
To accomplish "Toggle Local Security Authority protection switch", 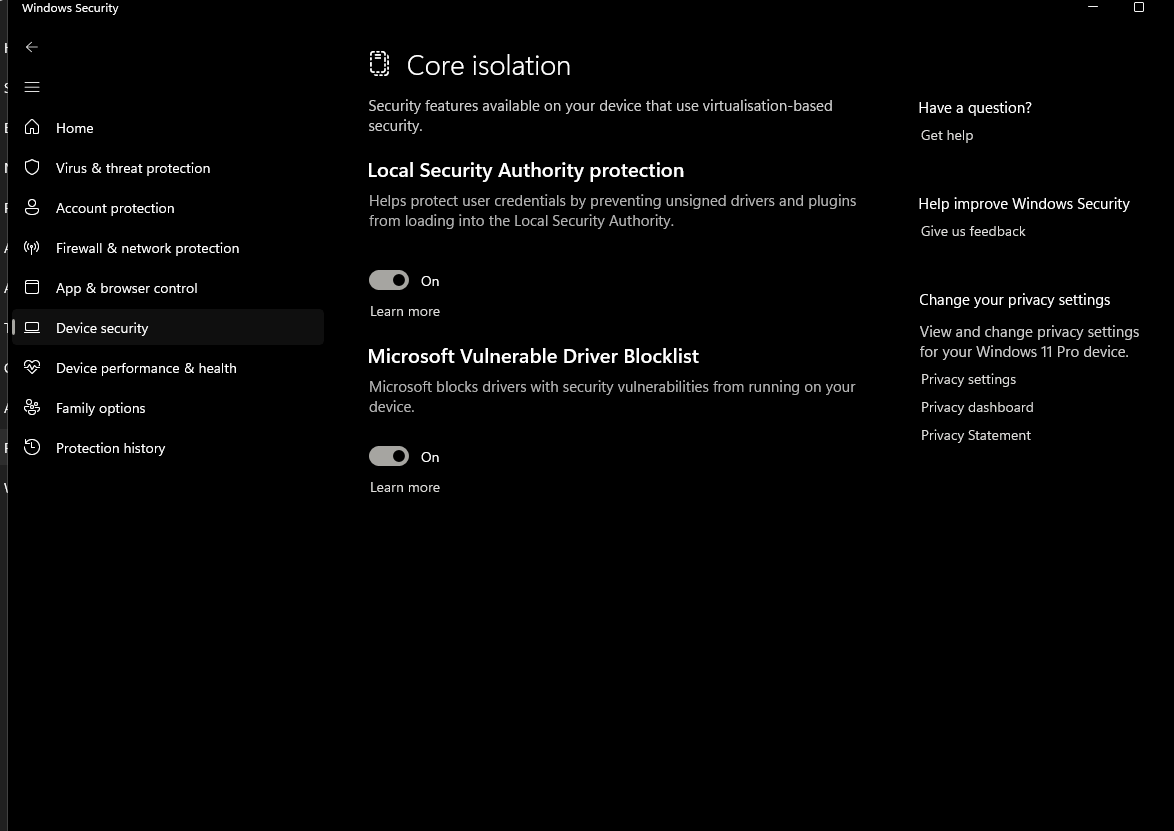I will pyautogui.click(x=389, y=281).
